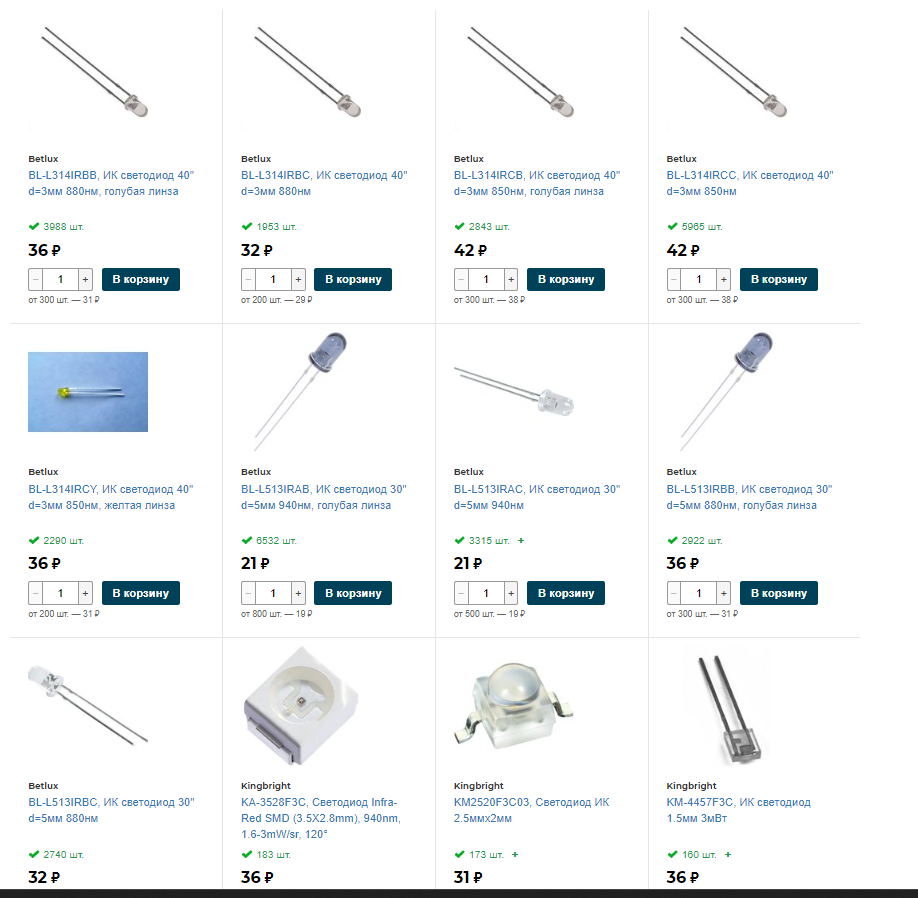Increase quantity for BL-L513IRAB
The height and width of the screenshot is (898, 918).
(x=299, y=593)
